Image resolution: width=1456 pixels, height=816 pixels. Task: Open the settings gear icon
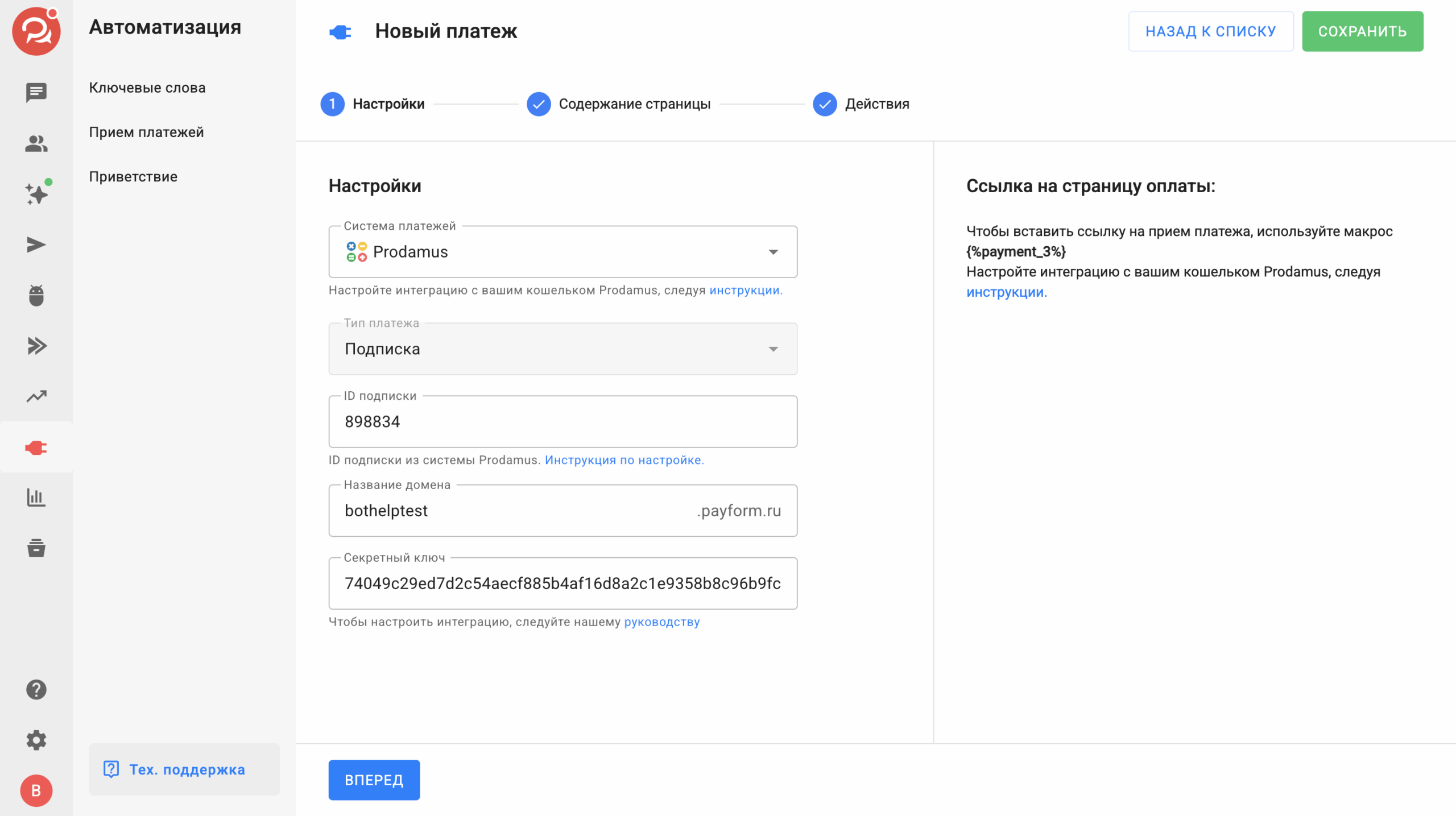pos(36,740)
